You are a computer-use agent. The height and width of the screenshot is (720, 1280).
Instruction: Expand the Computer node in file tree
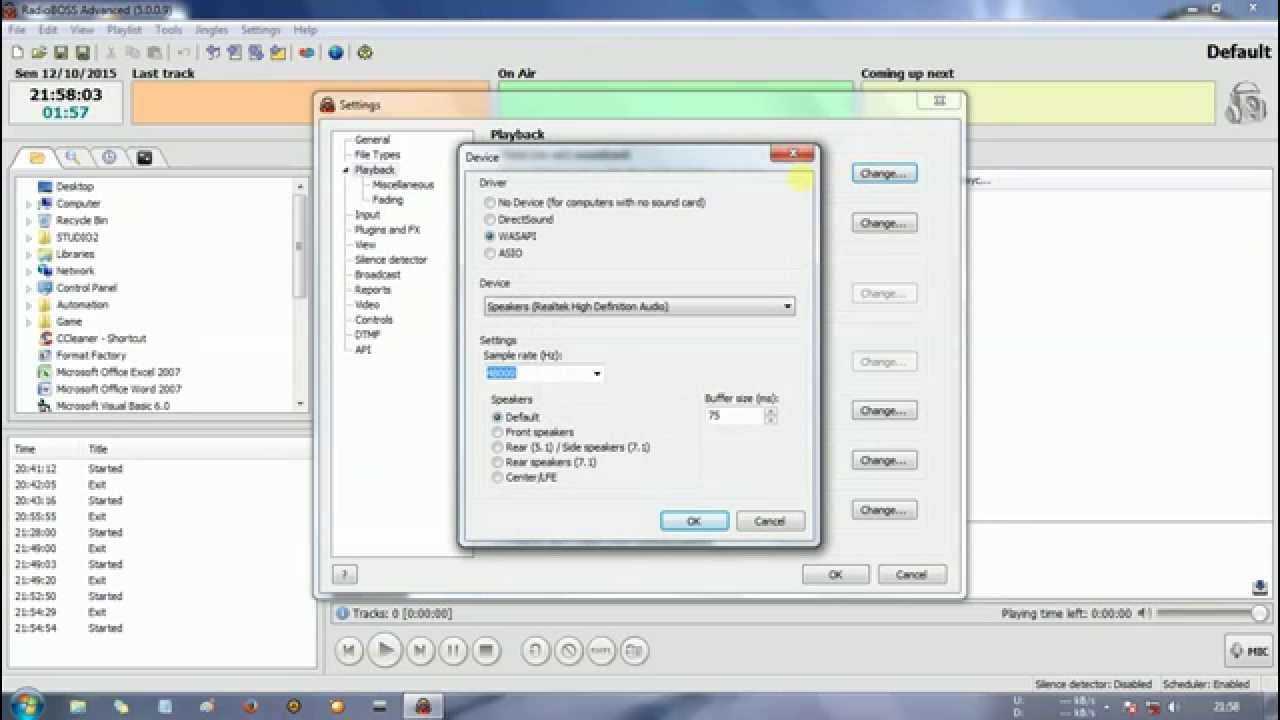[29, 204]
